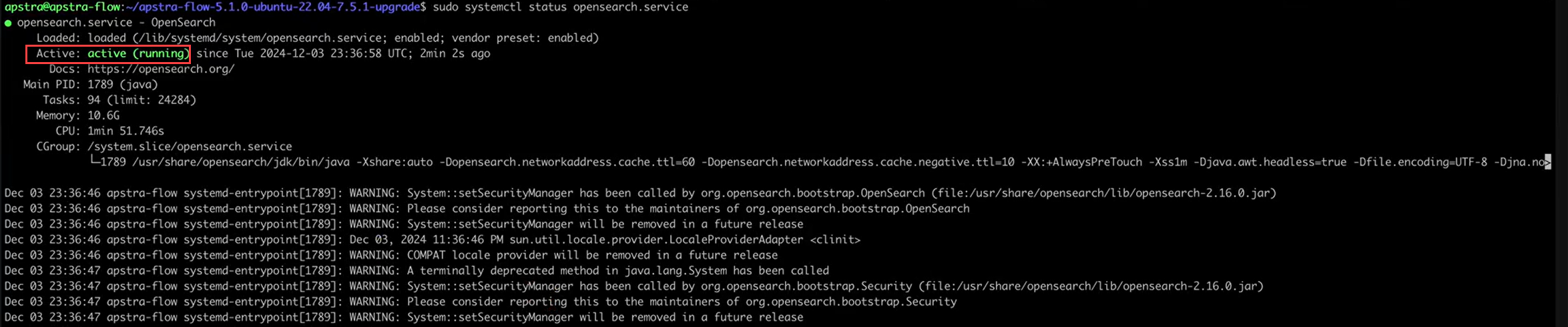Image resolution: width=1568 pixels, height=327 pixels.
Task: Click the line truncation marker at right edge
Action: click(x=1548, y=162)
